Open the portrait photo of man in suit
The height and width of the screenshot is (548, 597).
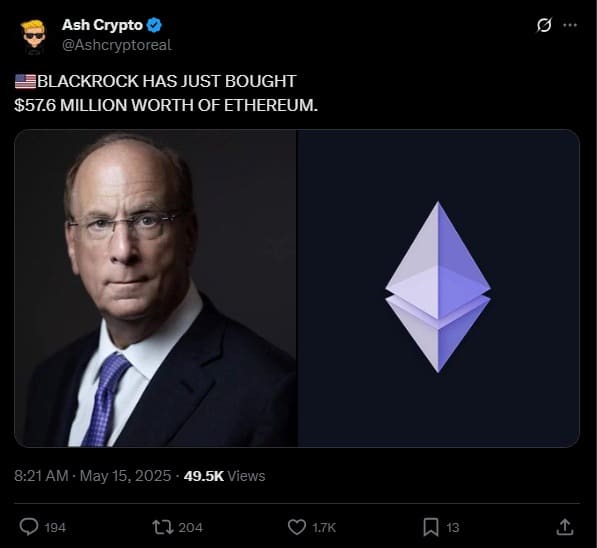155,288
